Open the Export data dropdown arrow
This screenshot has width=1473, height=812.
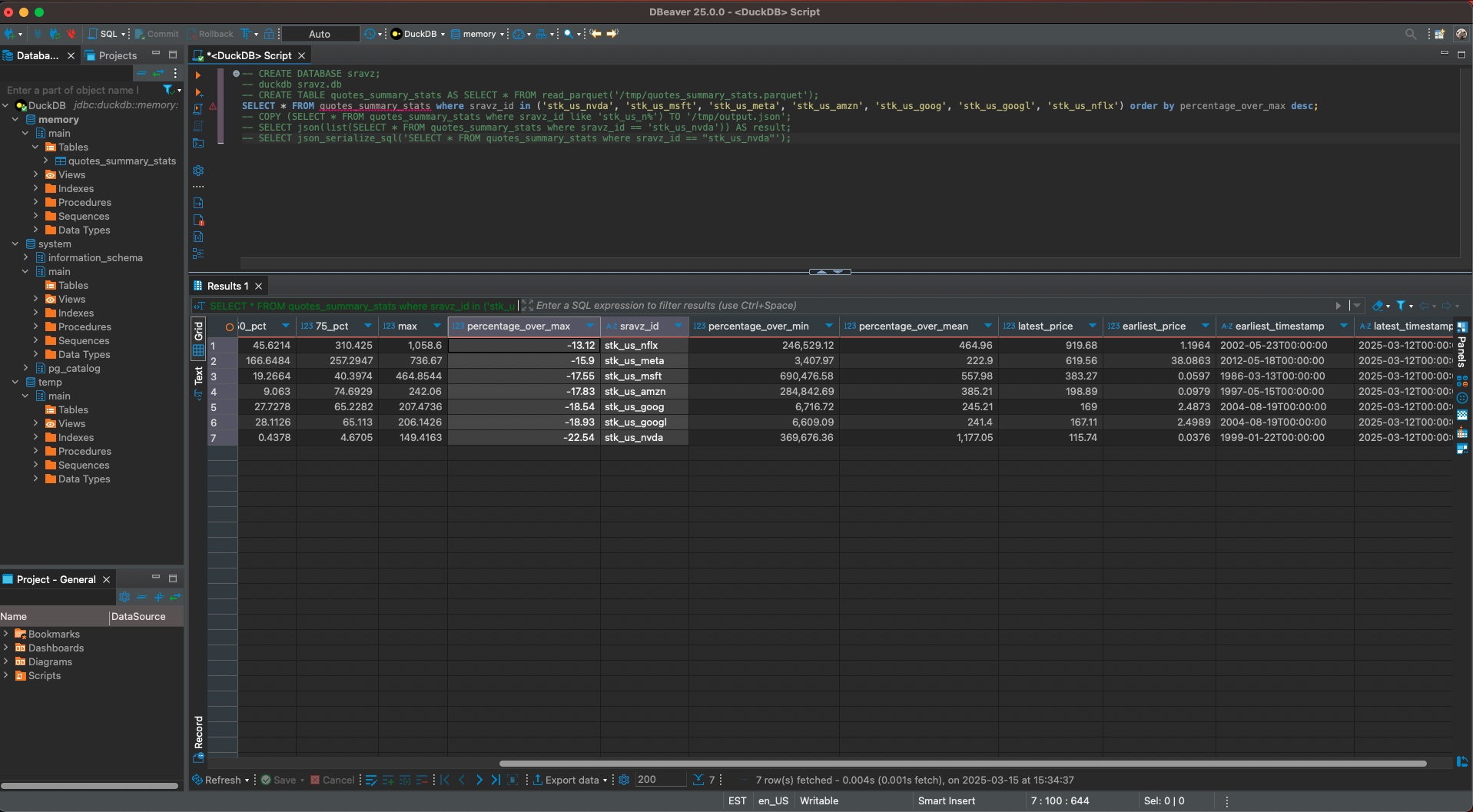coord(605,781)
